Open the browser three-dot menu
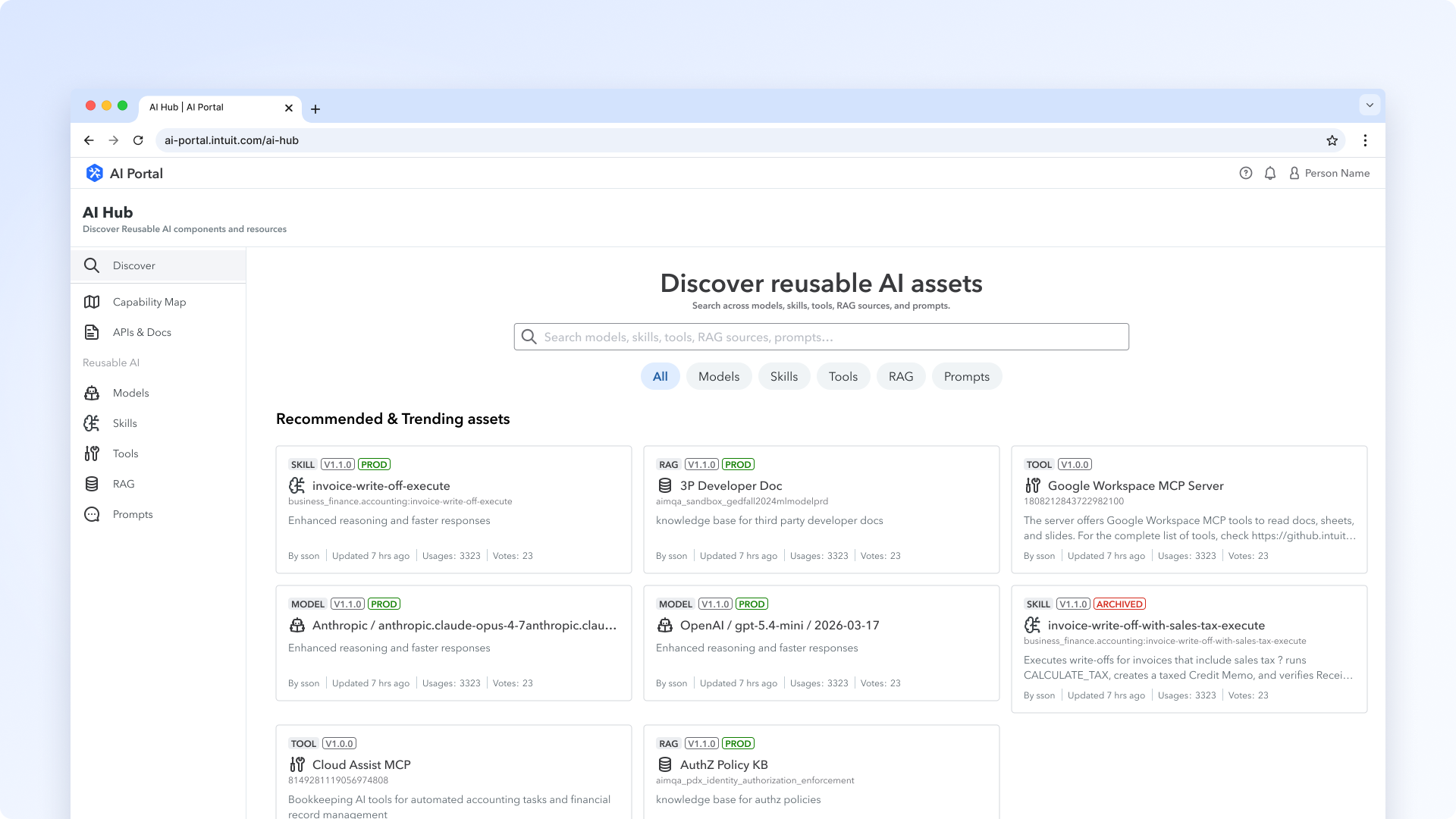 [x=1365, y=140]
